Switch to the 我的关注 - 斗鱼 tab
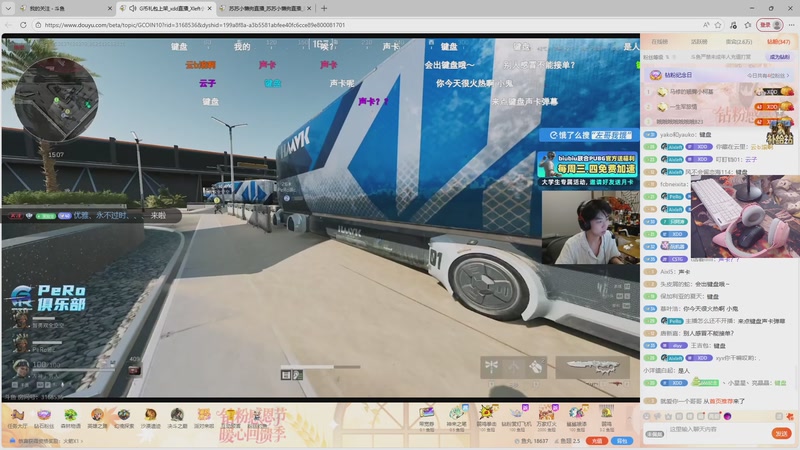Viewport: 800px width, 450px height. [66, 8]
